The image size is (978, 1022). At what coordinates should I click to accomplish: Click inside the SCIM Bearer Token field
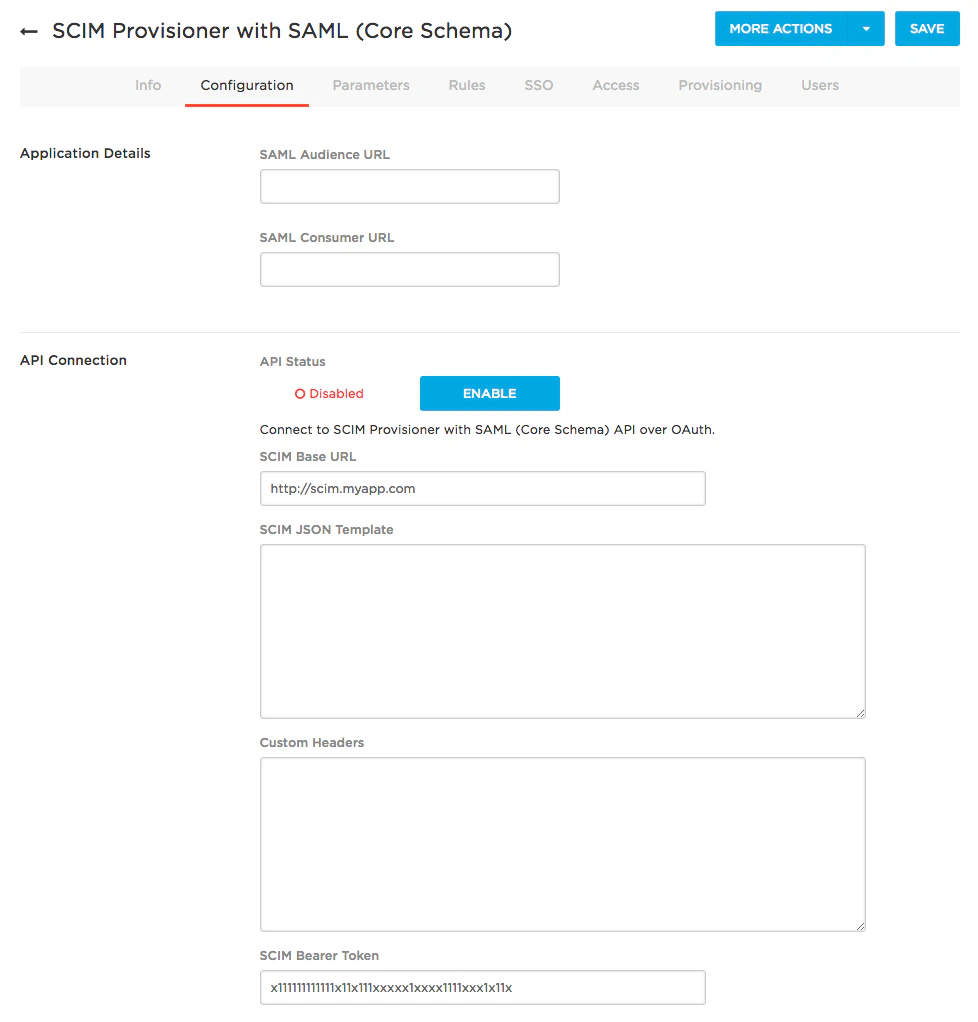(x=483, y=987)
